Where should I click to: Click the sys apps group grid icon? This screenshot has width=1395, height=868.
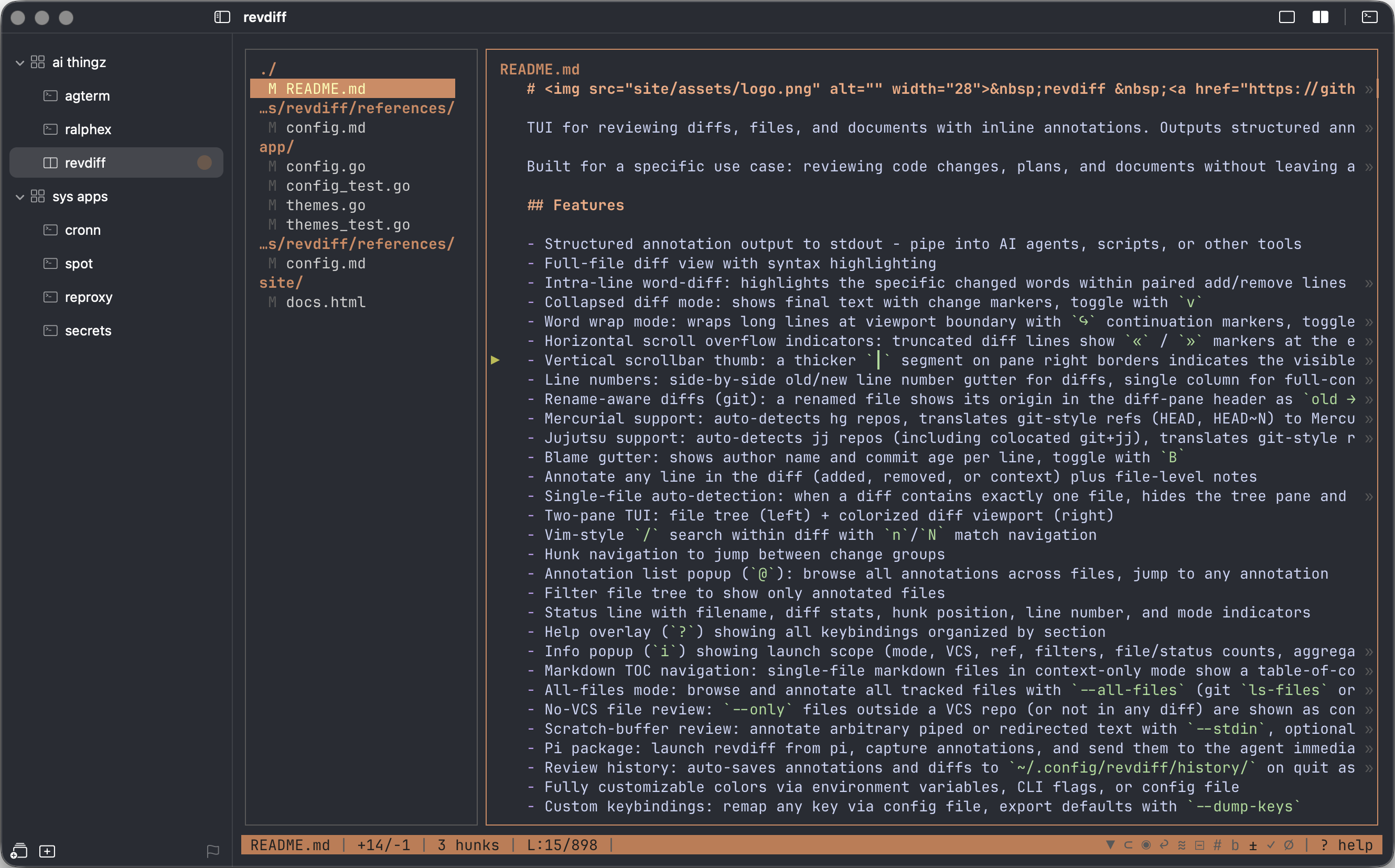coord(38,197)
